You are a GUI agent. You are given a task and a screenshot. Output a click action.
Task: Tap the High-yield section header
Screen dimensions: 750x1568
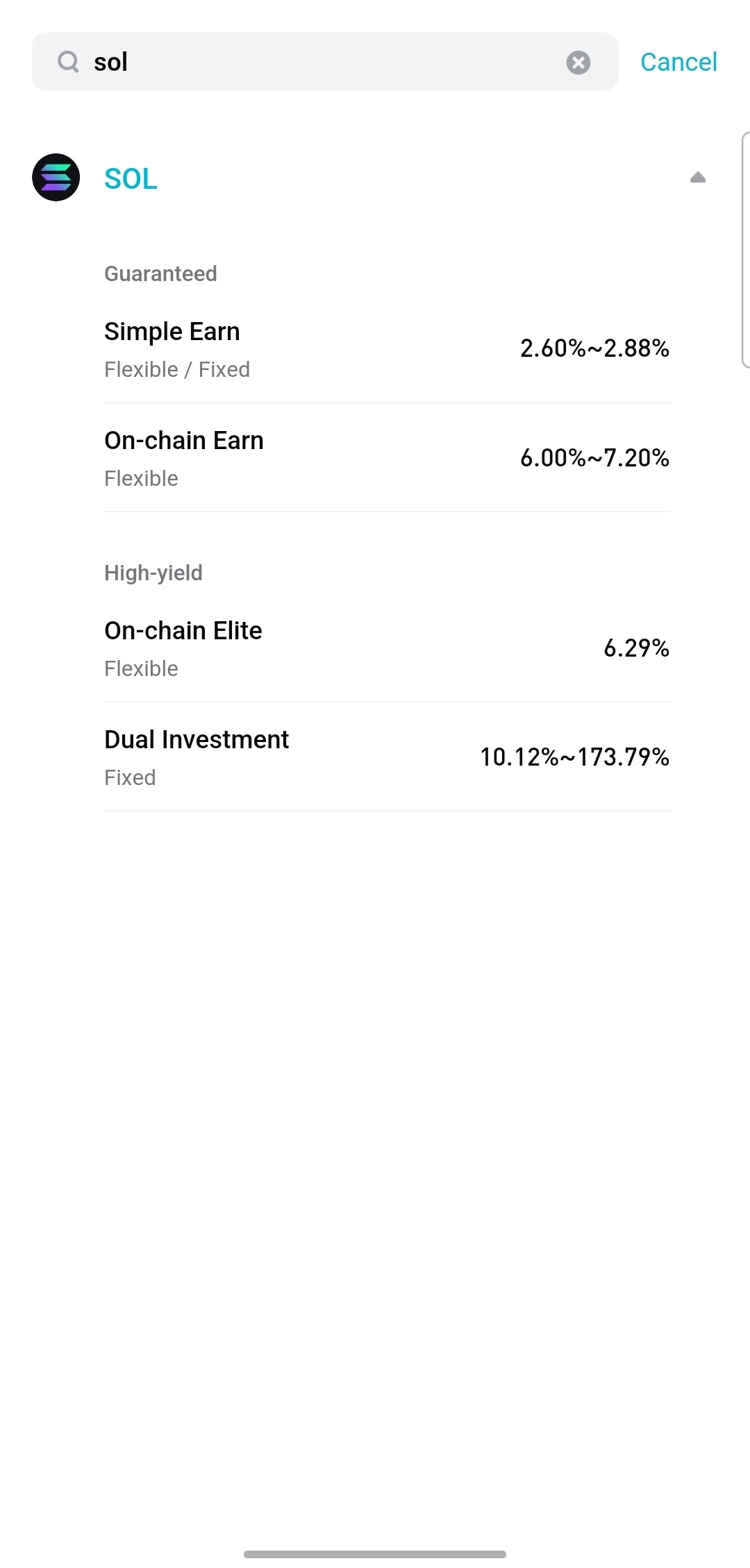(153, 573)
